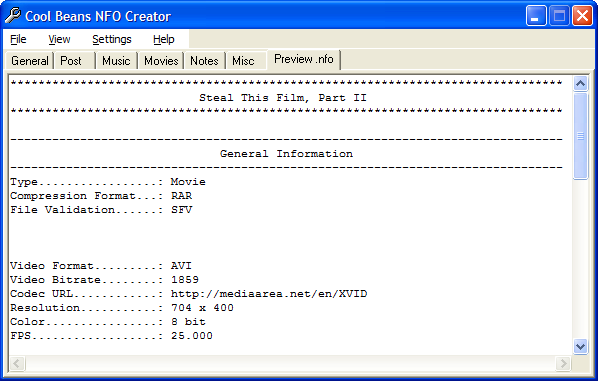598x381 pixels.
Task: Click the Video Bitrate value '1859'
Action: tap(185, 280)
